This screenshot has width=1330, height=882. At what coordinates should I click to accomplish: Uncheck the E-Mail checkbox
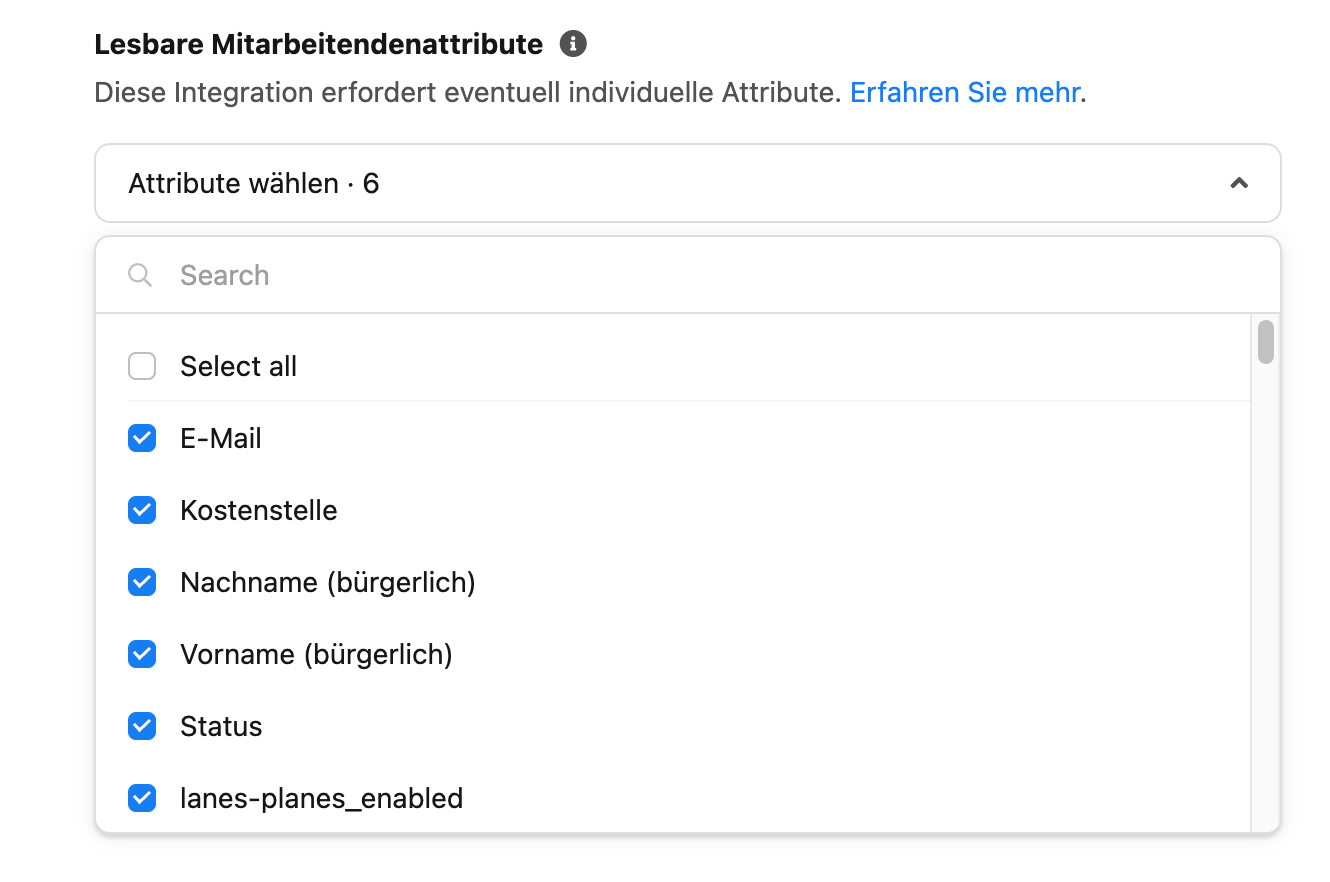pyautogui.click(x=142, y=438)
